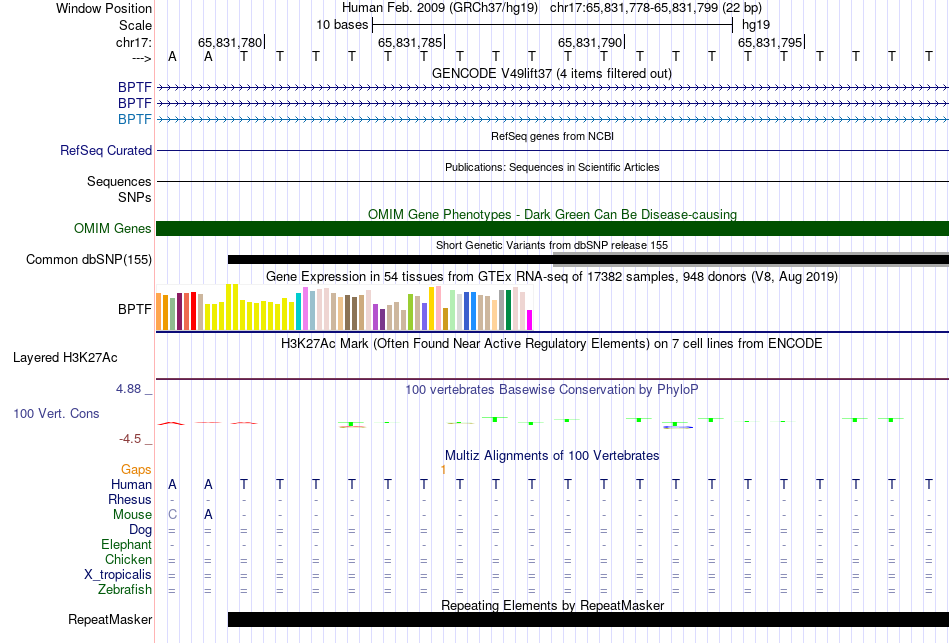Screen dimensions: 950x643
Task: Click the black BPTF label beside GTEx bars
Action: (x=135, y=309)
